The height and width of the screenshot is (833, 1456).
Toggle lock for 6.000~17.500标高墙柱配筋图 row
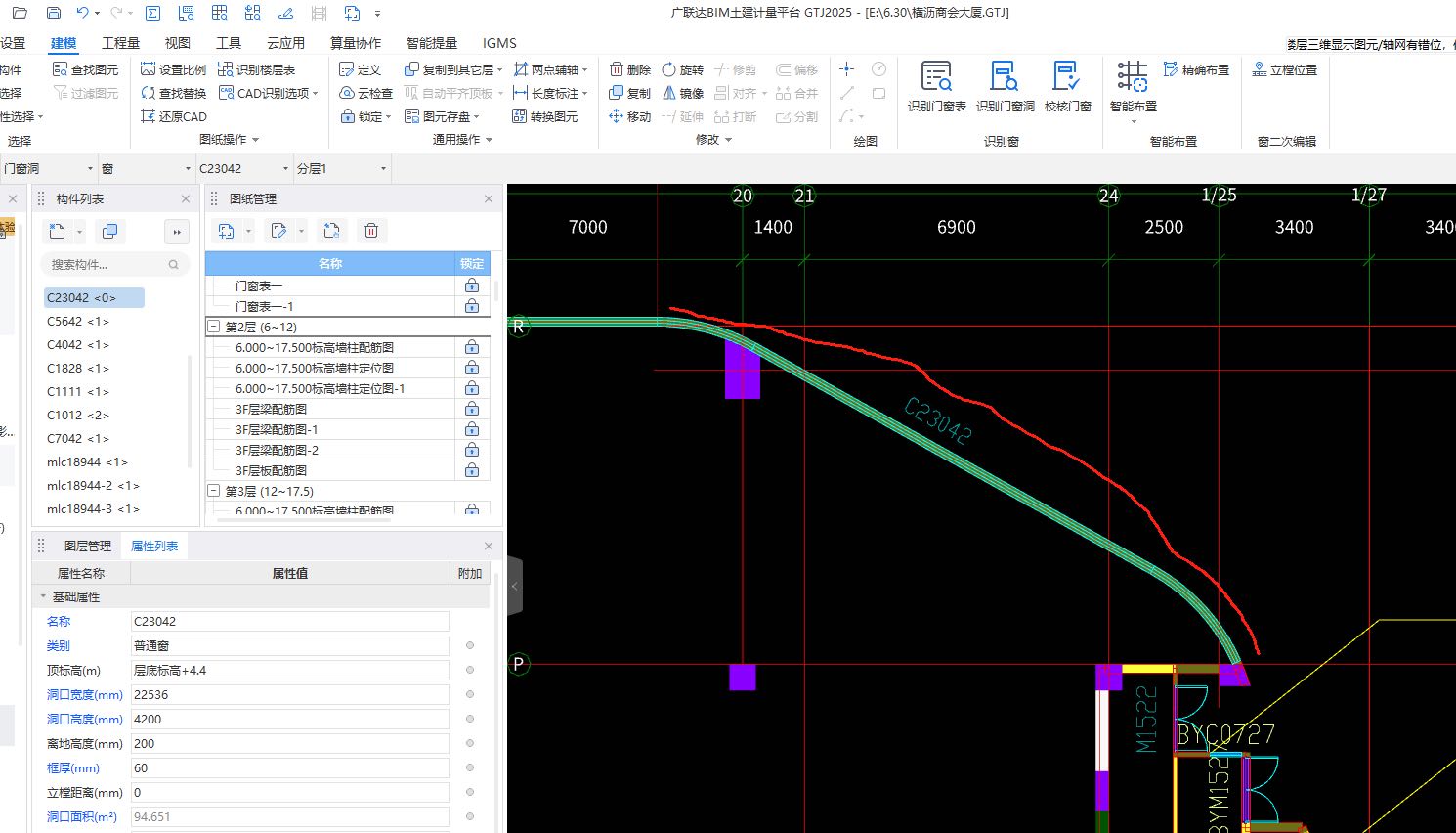coord(472,347)
